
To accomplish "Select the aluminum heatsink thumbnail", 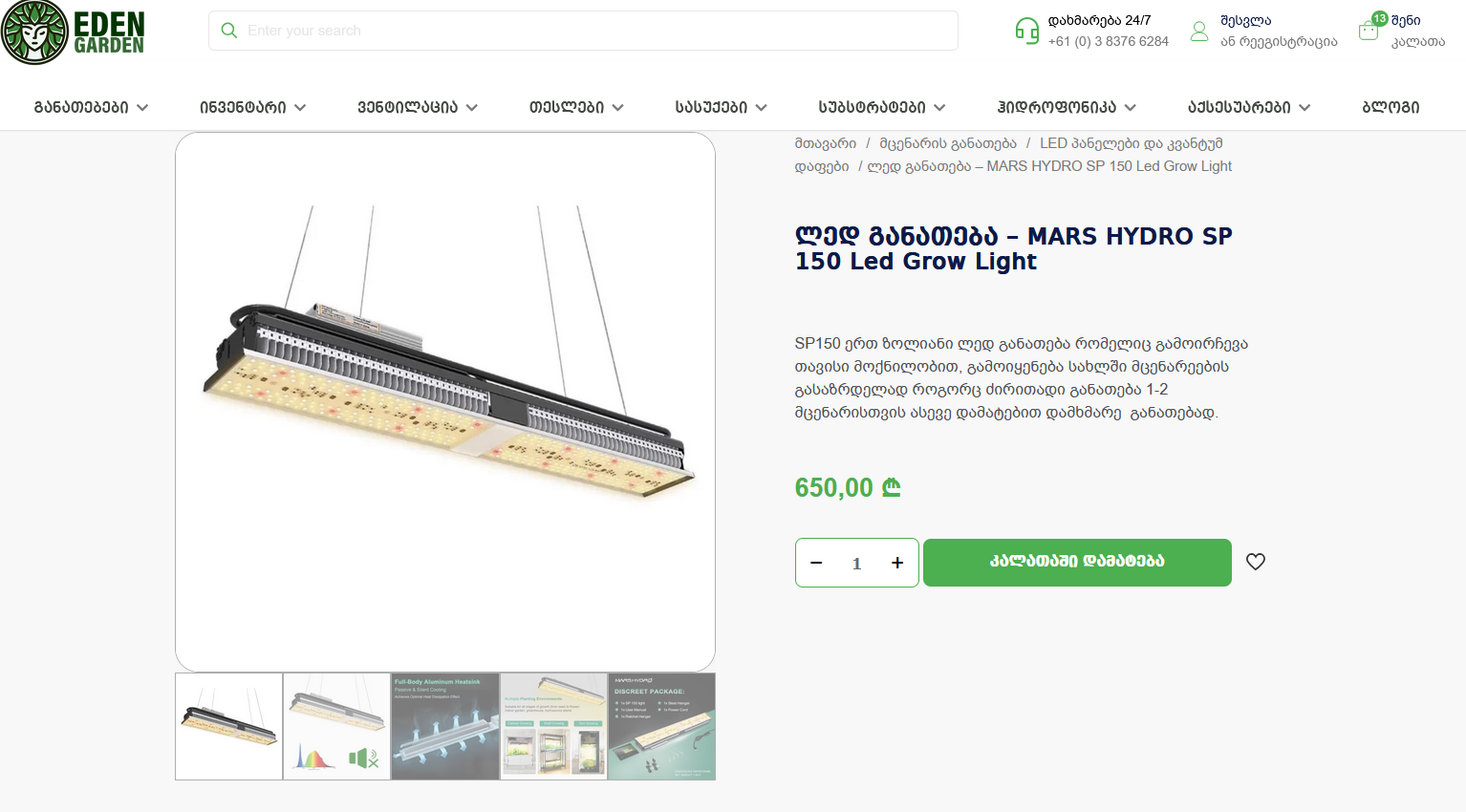I will pos(445,726).
